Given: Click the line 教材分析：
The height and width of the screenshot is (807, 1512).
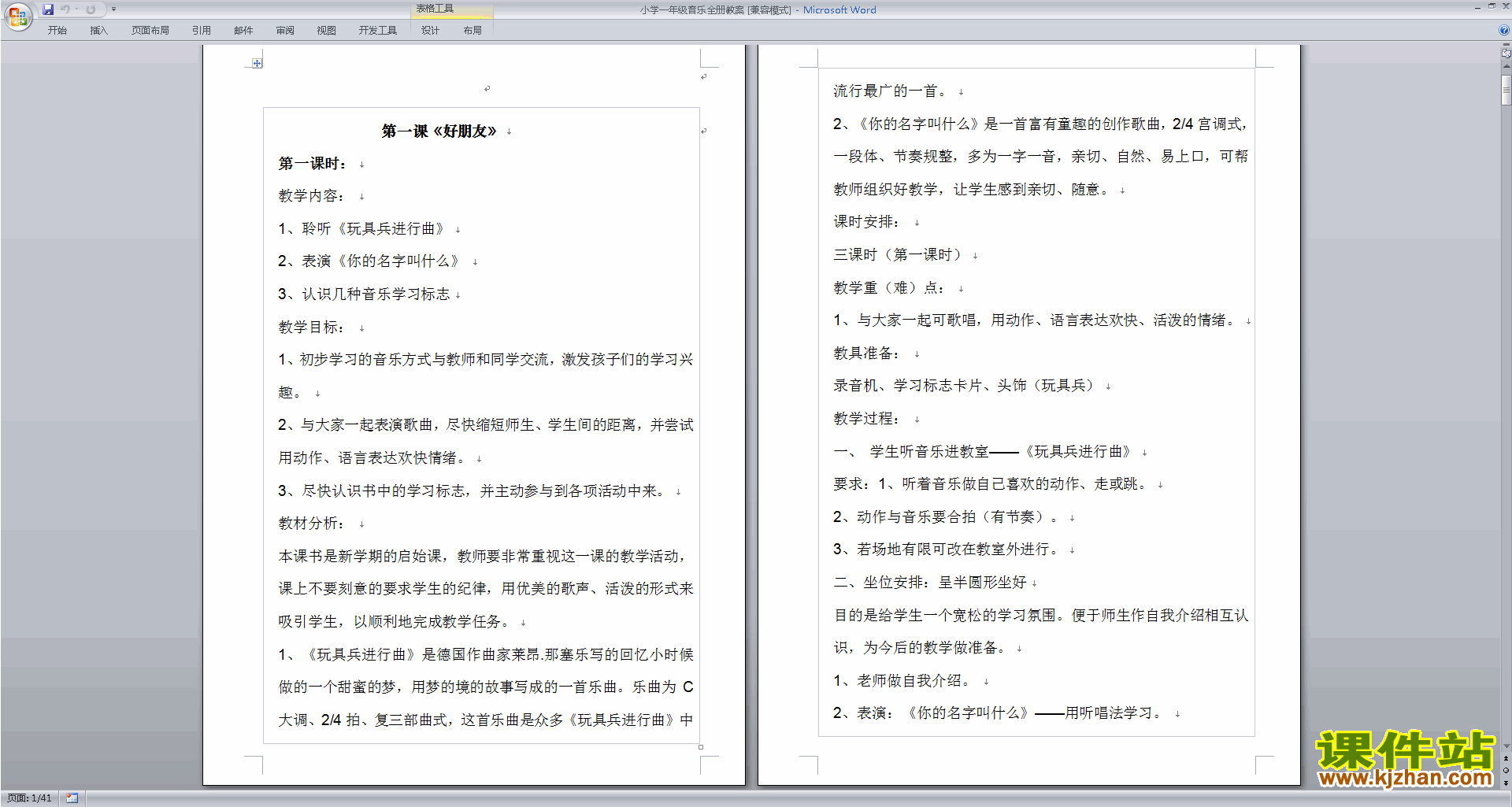Looking at the screenshot, I should pyautogui.click(x=311, y=524).
